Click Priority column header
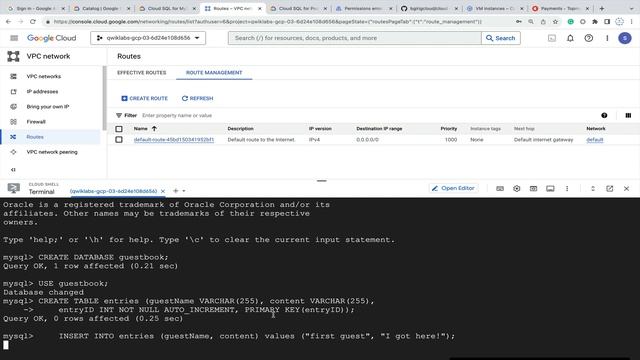This screenshot has width=640, height=360. [449, 129]
